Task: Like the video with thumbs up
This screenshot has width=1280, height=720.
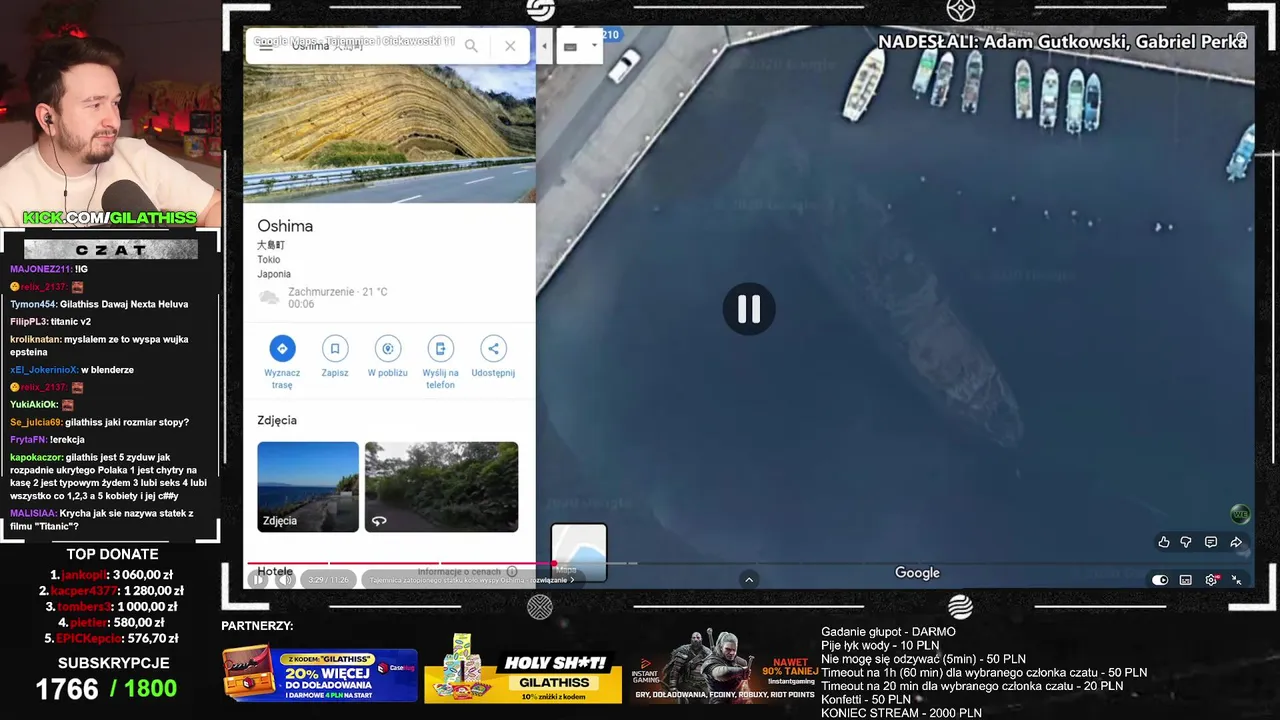Action: pyautogui.click(x=1164, y=542)
